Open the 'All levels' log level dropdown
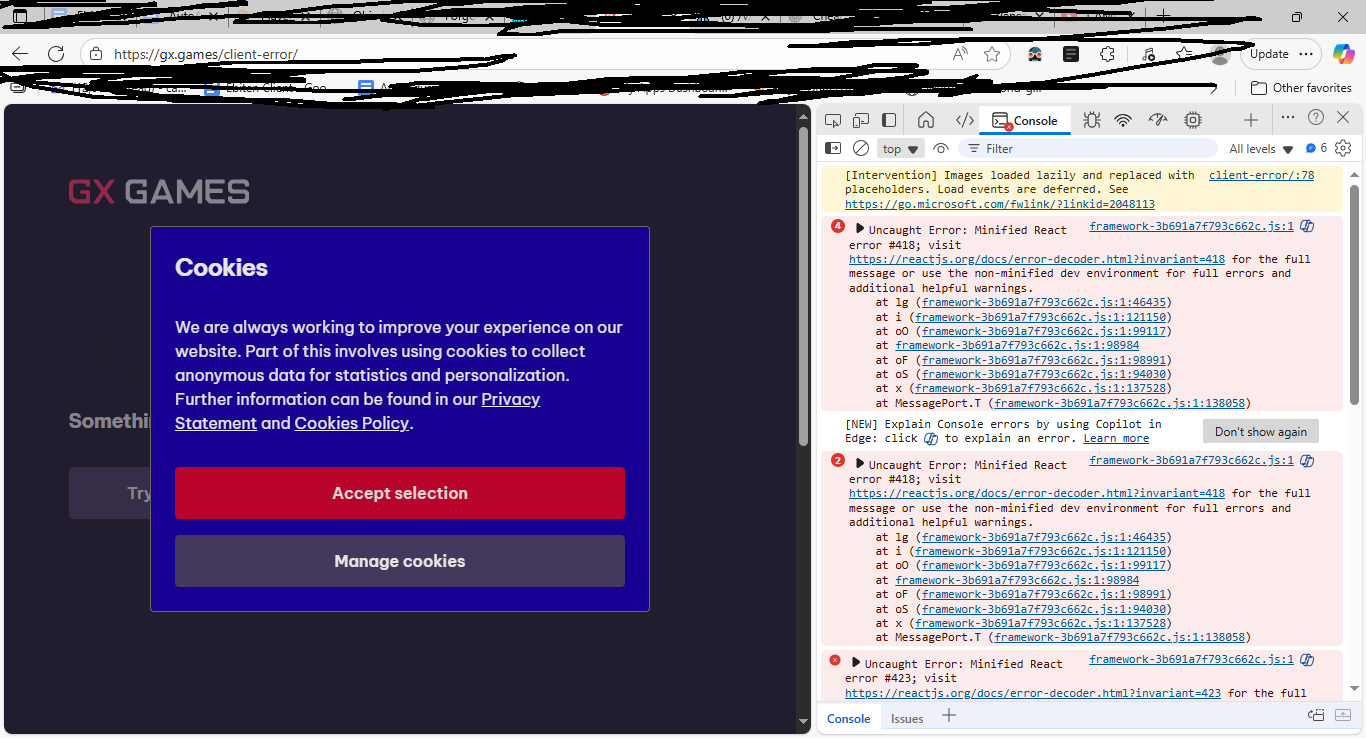This screenshot has height=738, width=1366. coord(1261,149)
